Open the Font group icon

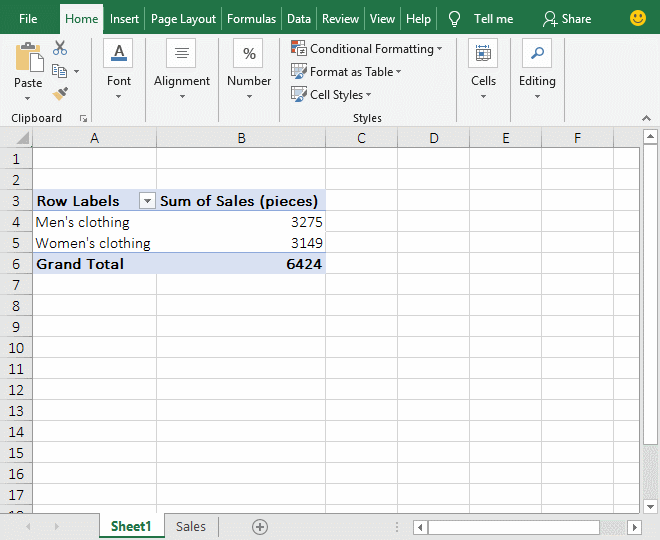(x=118, y=54)
